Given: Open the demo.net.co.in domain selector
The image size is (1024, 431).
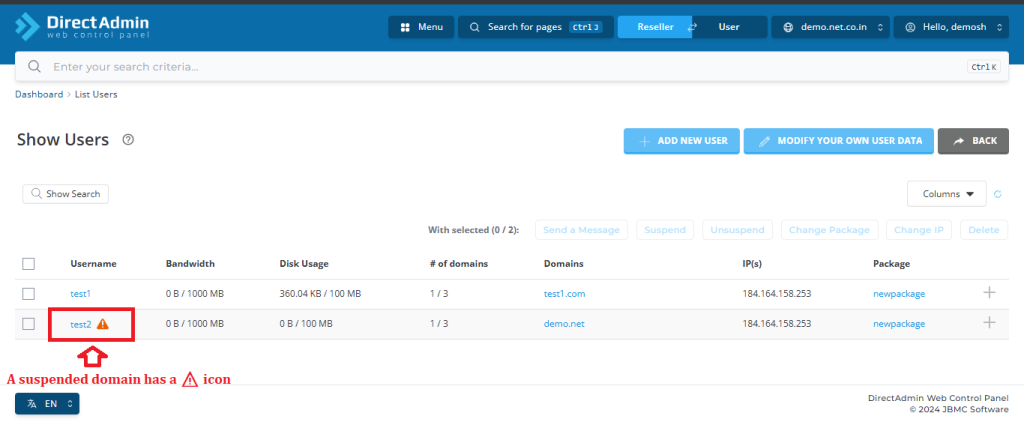Looking at the screenshot, I should click(831, 27).
